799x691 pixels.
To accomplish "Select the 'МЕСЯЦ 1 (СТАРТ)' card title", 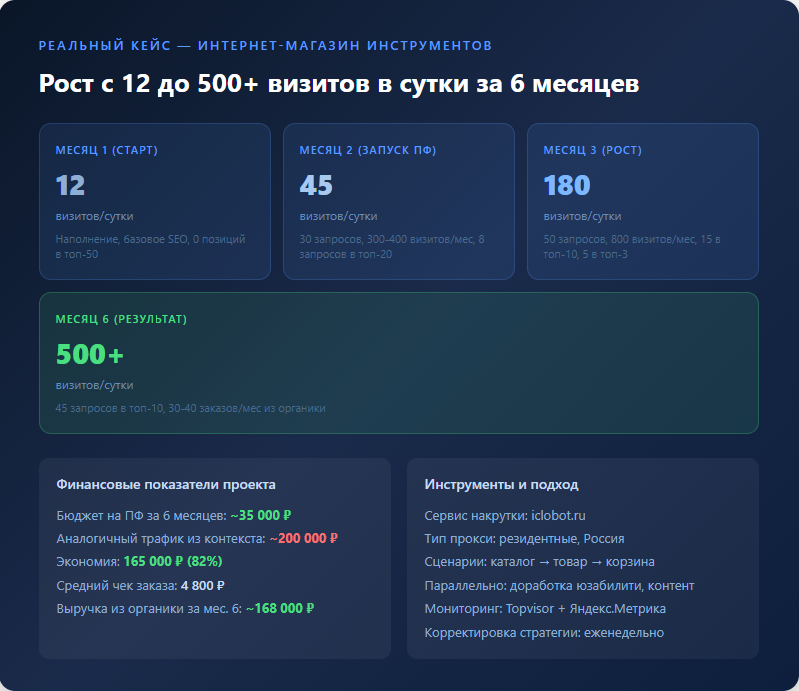I will [x=106, y=150].
